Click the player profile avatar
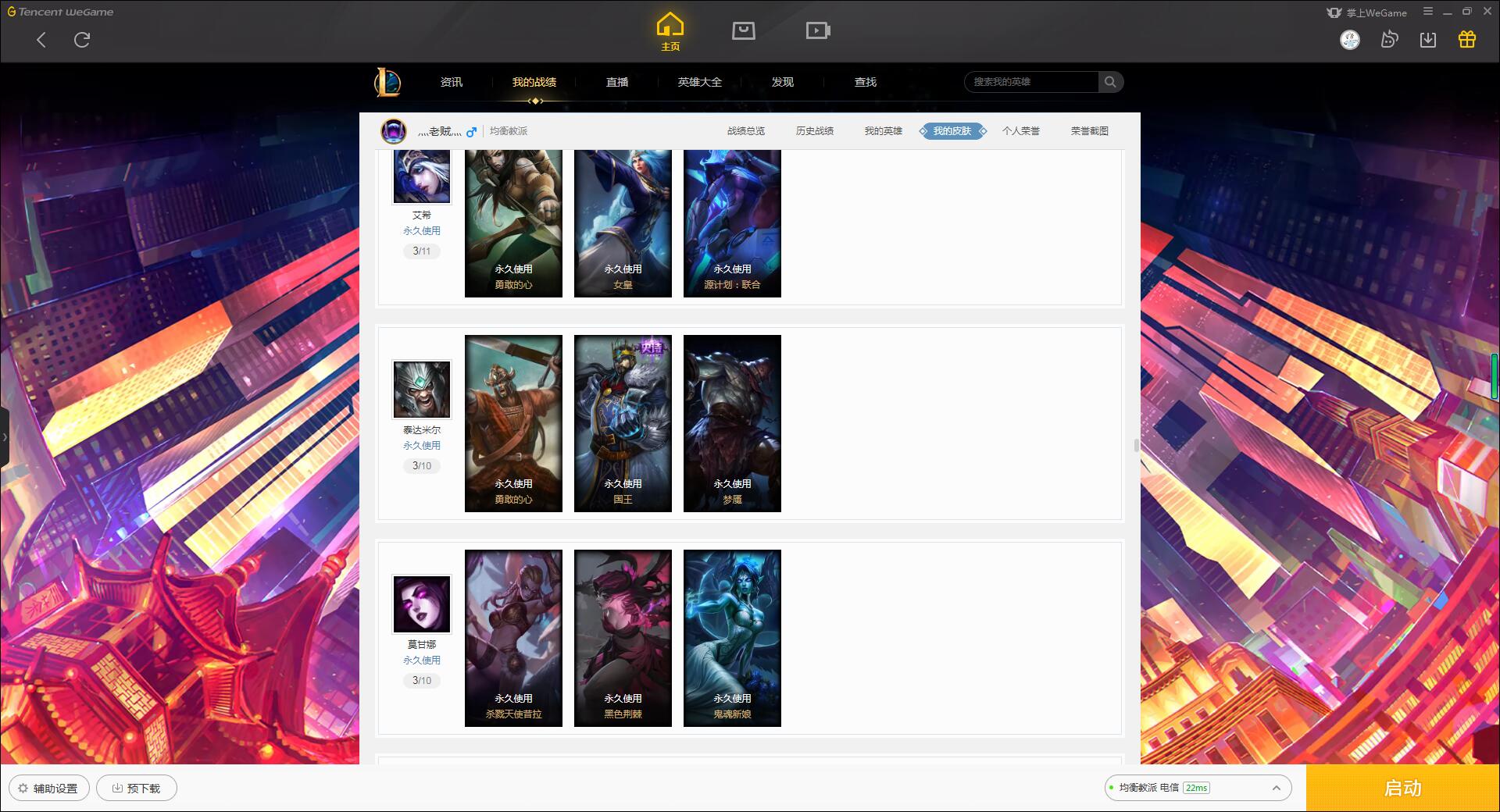 tap(394, 131)
